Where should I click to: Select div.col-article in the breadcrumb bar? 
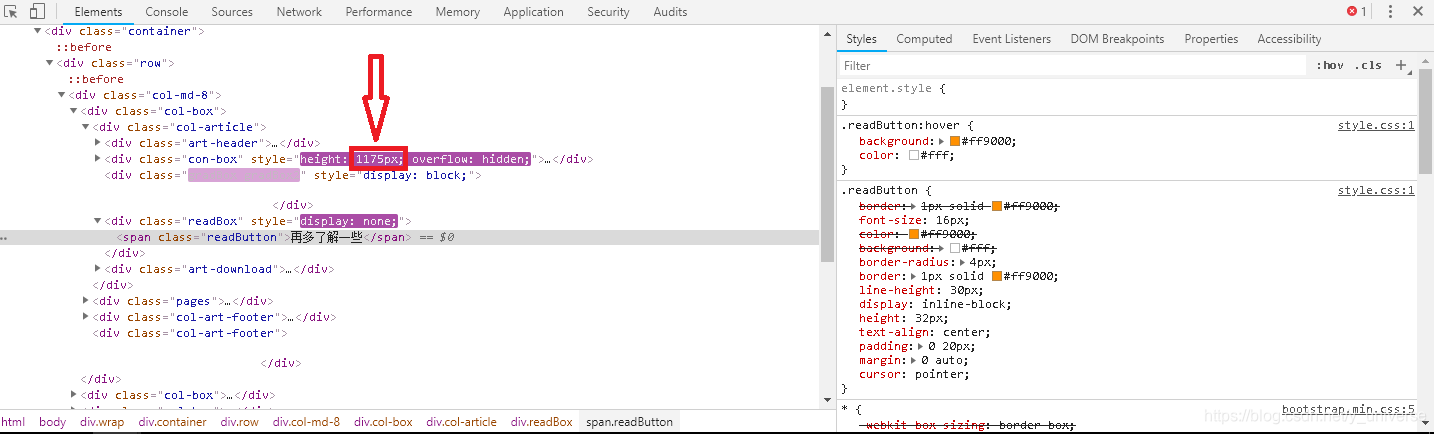pos(461,422)
